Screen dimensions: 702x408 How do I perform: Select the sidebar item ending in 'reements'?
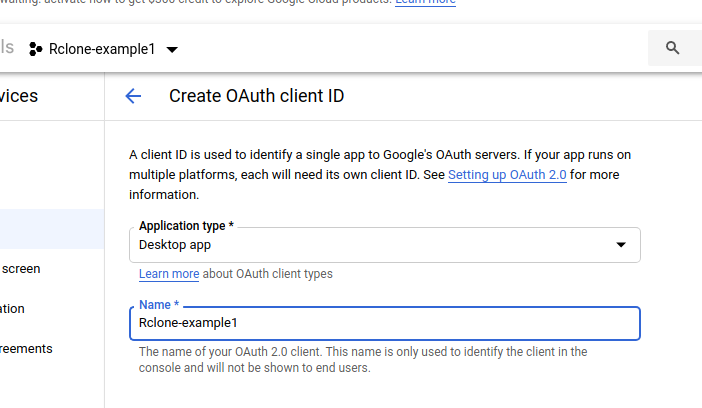26,348
